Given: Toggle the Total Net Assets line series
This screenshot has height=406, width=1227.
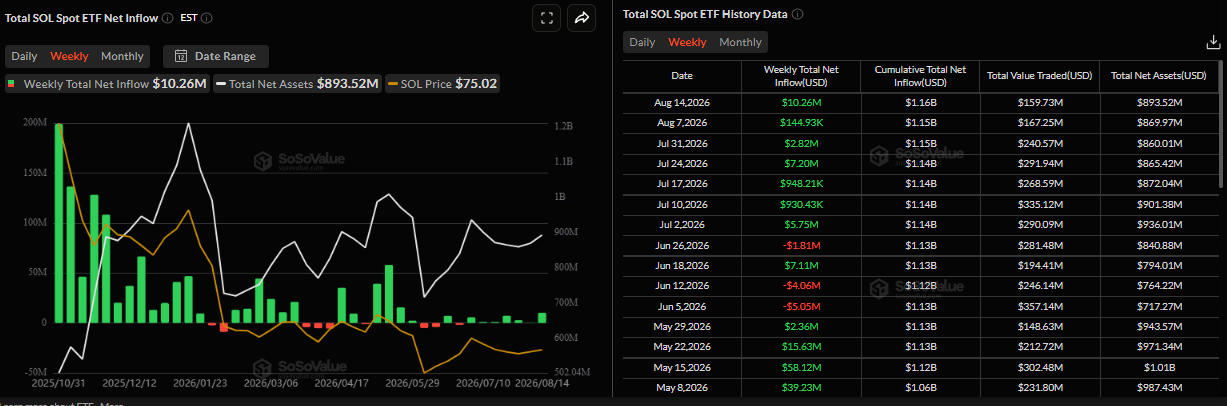Looking at the screenshot, I should click(297, 84).
